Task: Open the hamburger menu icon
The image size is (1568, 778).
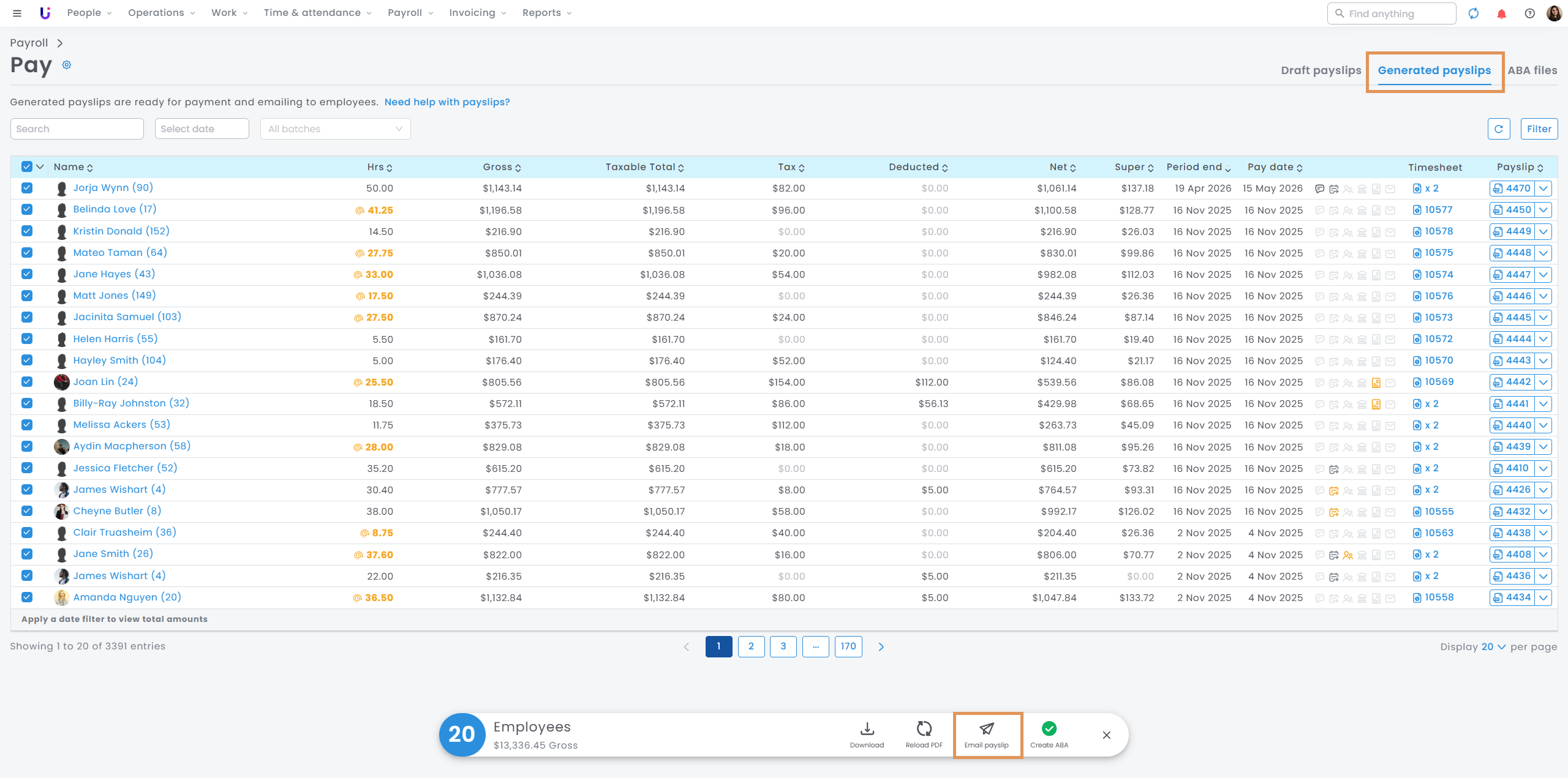Action: (17, 13)
